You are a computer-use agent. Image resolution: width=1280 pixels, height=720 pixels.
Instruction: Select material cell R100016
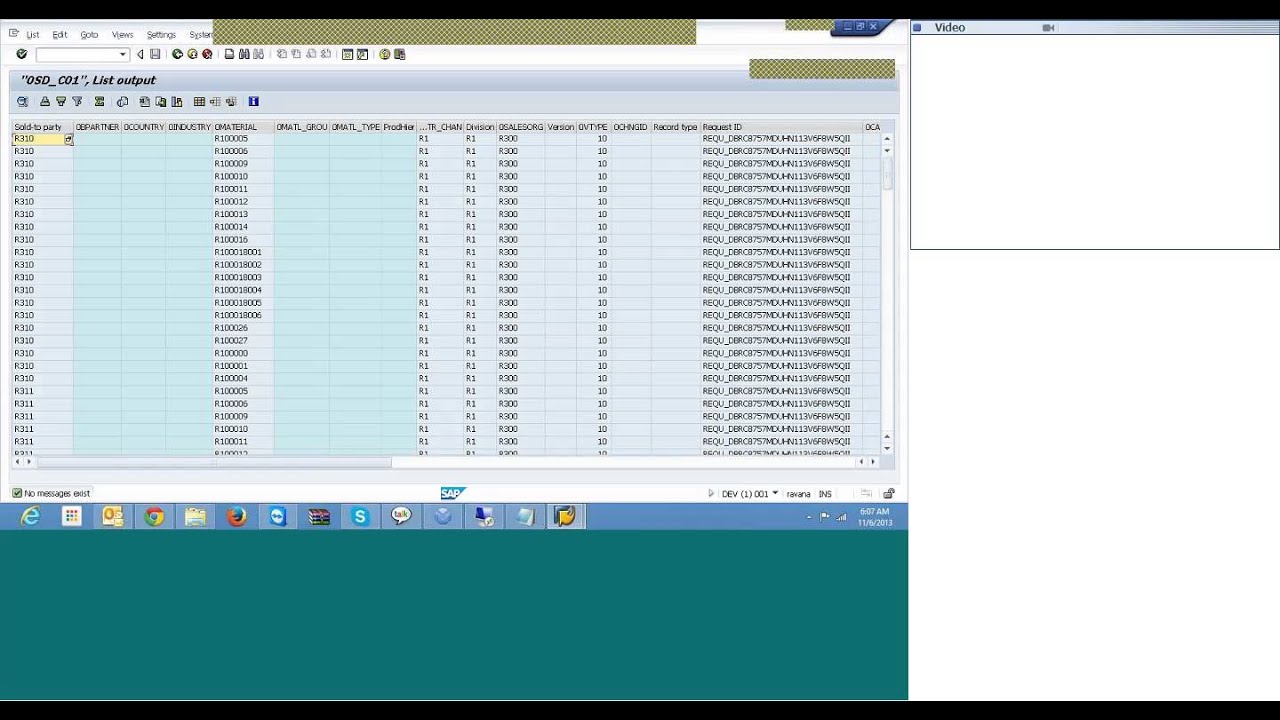click(243, 240)
